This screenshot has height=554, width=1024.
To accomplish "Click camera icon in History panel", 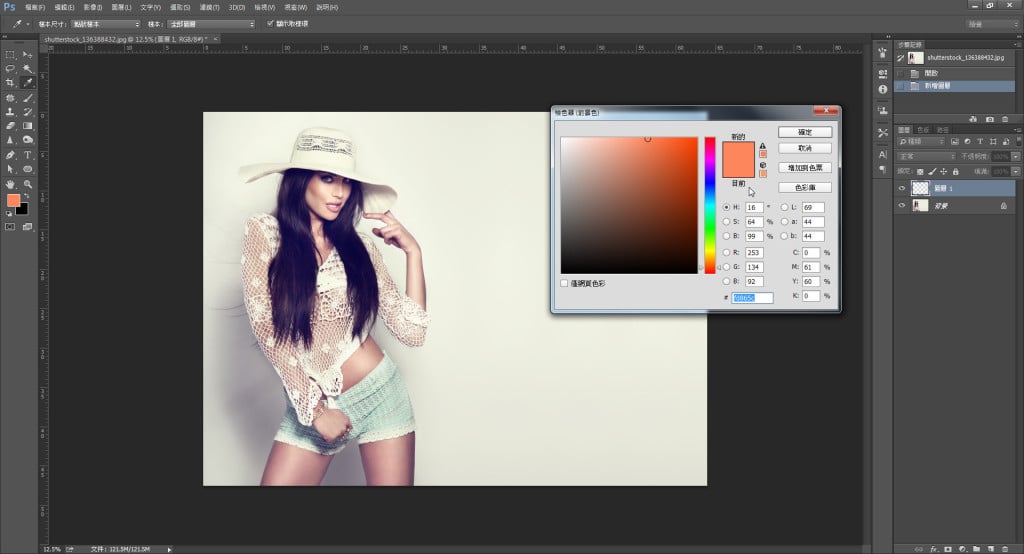I will 989,119.
